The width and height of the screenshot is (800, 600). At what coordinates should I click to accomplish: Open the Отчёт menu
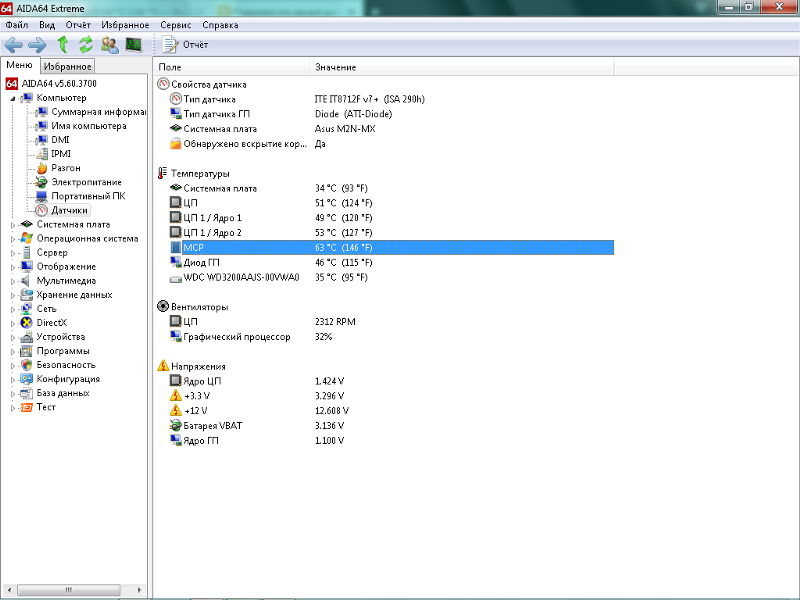coord(78,25)
